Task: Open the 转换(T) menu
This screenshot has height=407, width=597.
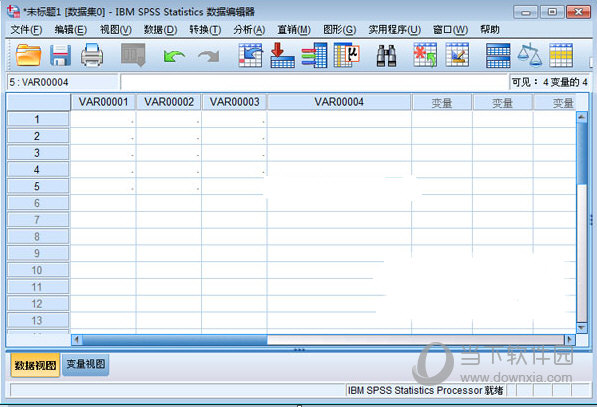Action: [205, 29]
